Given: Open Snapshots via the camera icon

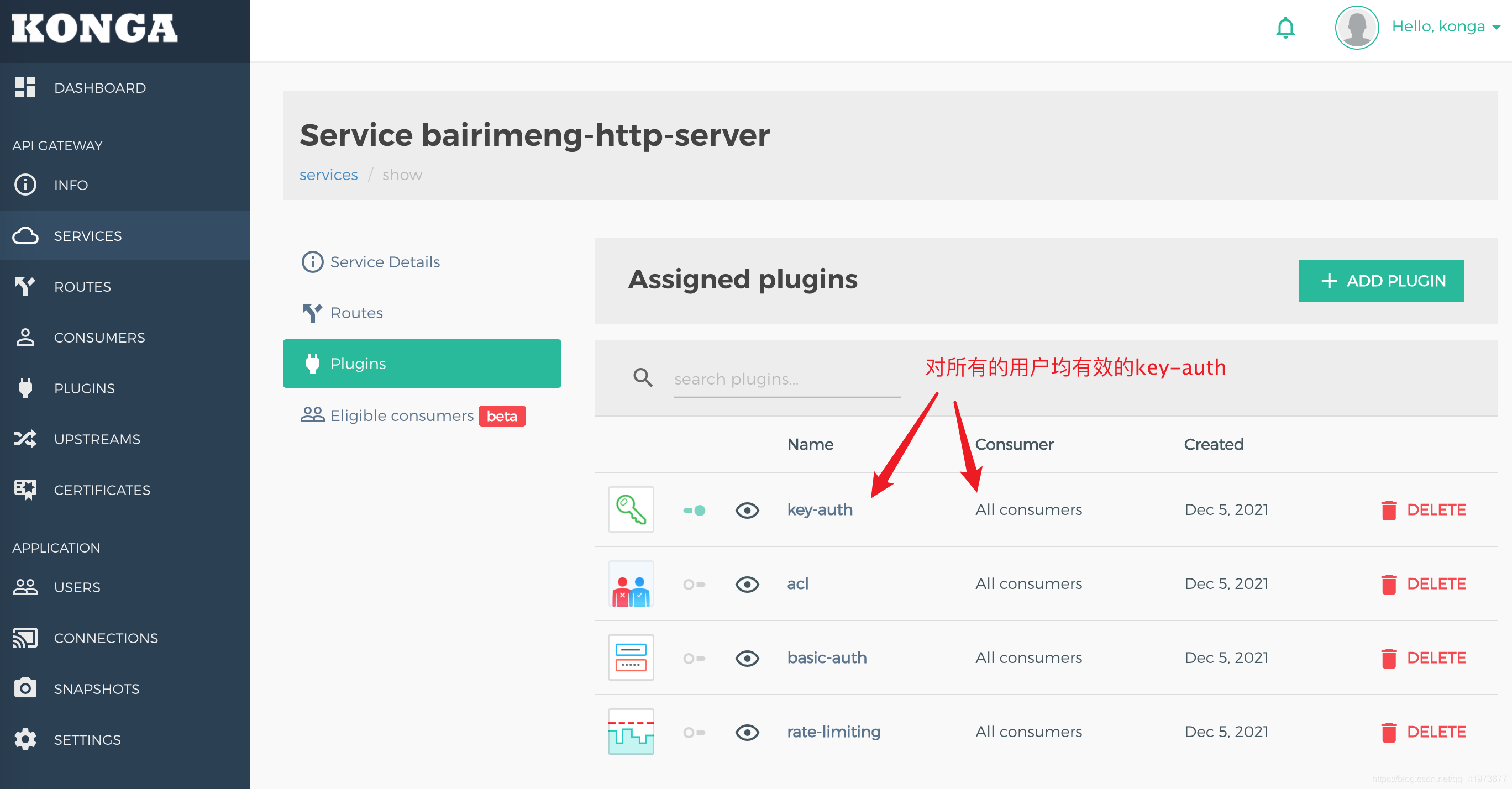Looking at the screenshot, I should (25, 688).
